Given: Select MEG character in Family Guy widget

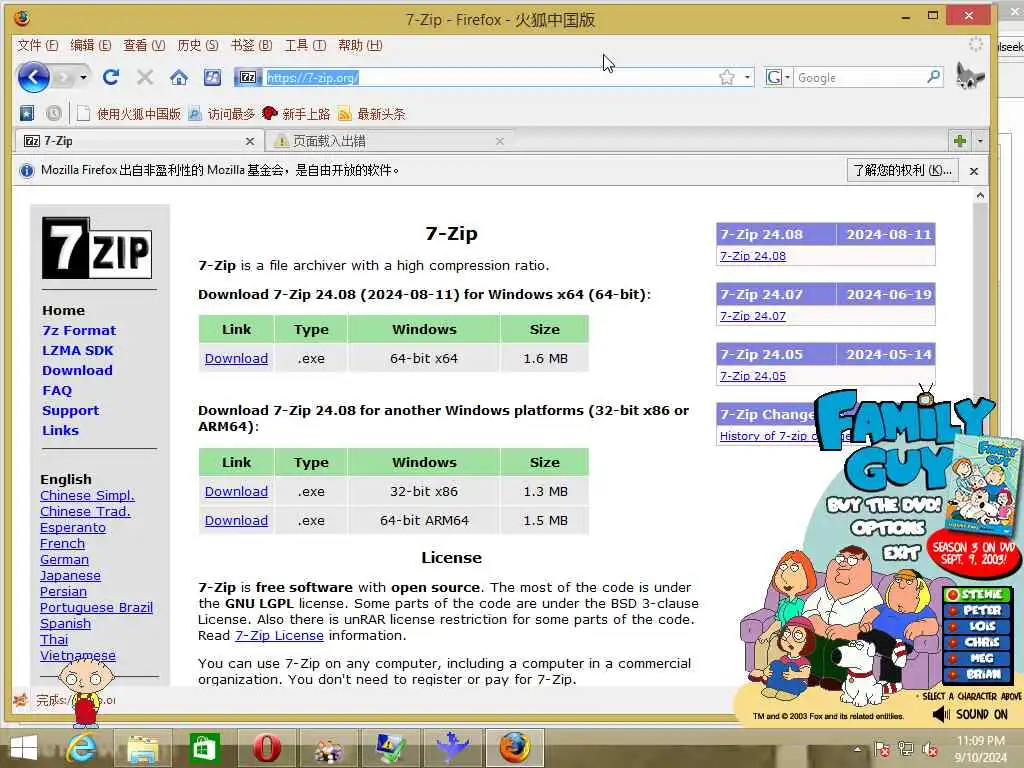Looking at the screenshot, I should pyautogui.click(x=977, y=658).
